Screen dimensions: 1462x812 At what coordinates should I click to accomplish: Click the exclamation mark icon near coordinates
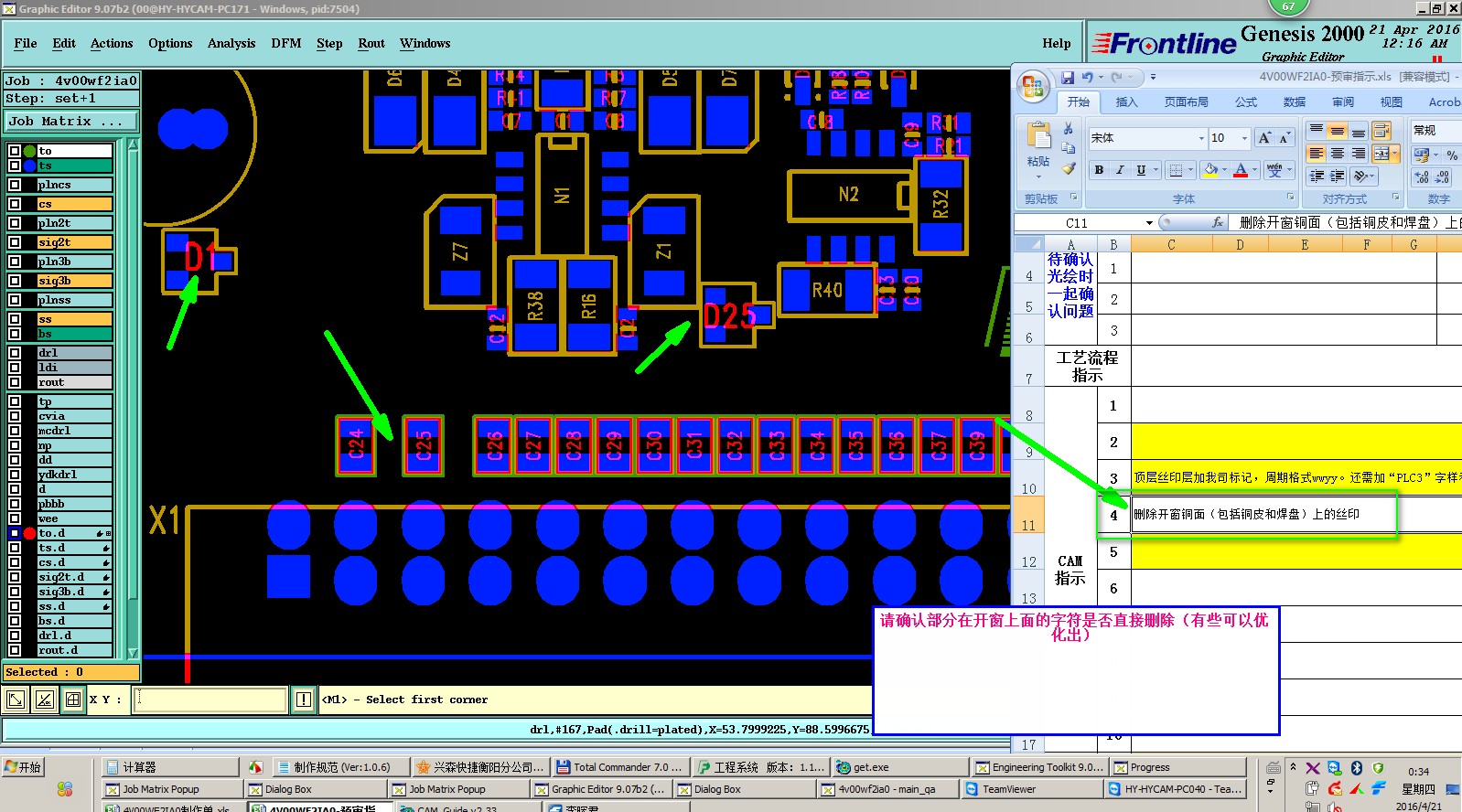click(305, 700)
